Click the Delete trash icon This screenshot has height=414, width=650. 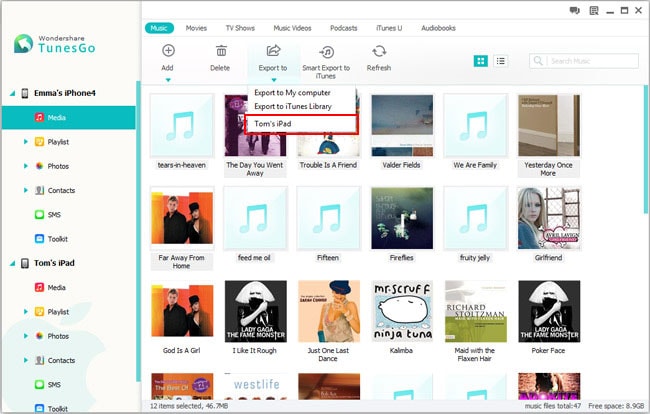click(221, 51)
